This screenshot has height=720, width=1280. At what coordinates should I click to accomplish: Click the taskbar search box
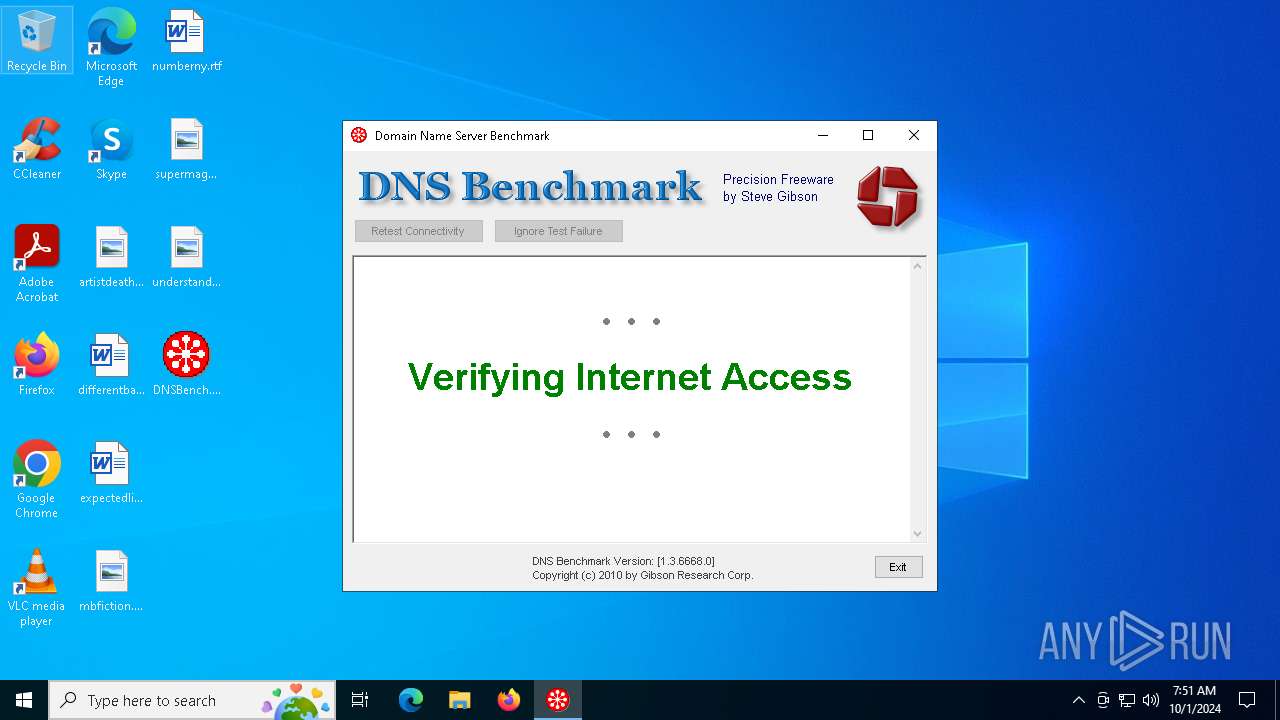click(x=192, y=700)
